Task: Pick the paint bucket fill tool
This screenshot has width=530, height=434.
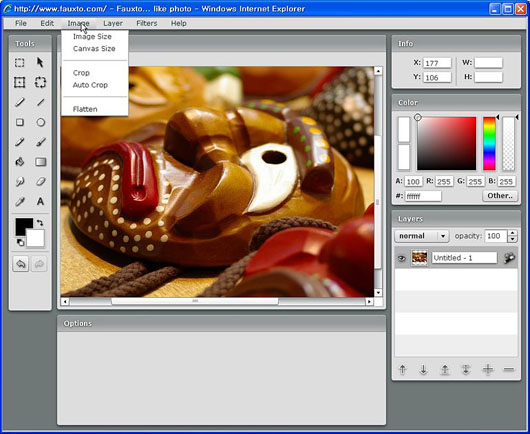Action: (x=20, y=162)
